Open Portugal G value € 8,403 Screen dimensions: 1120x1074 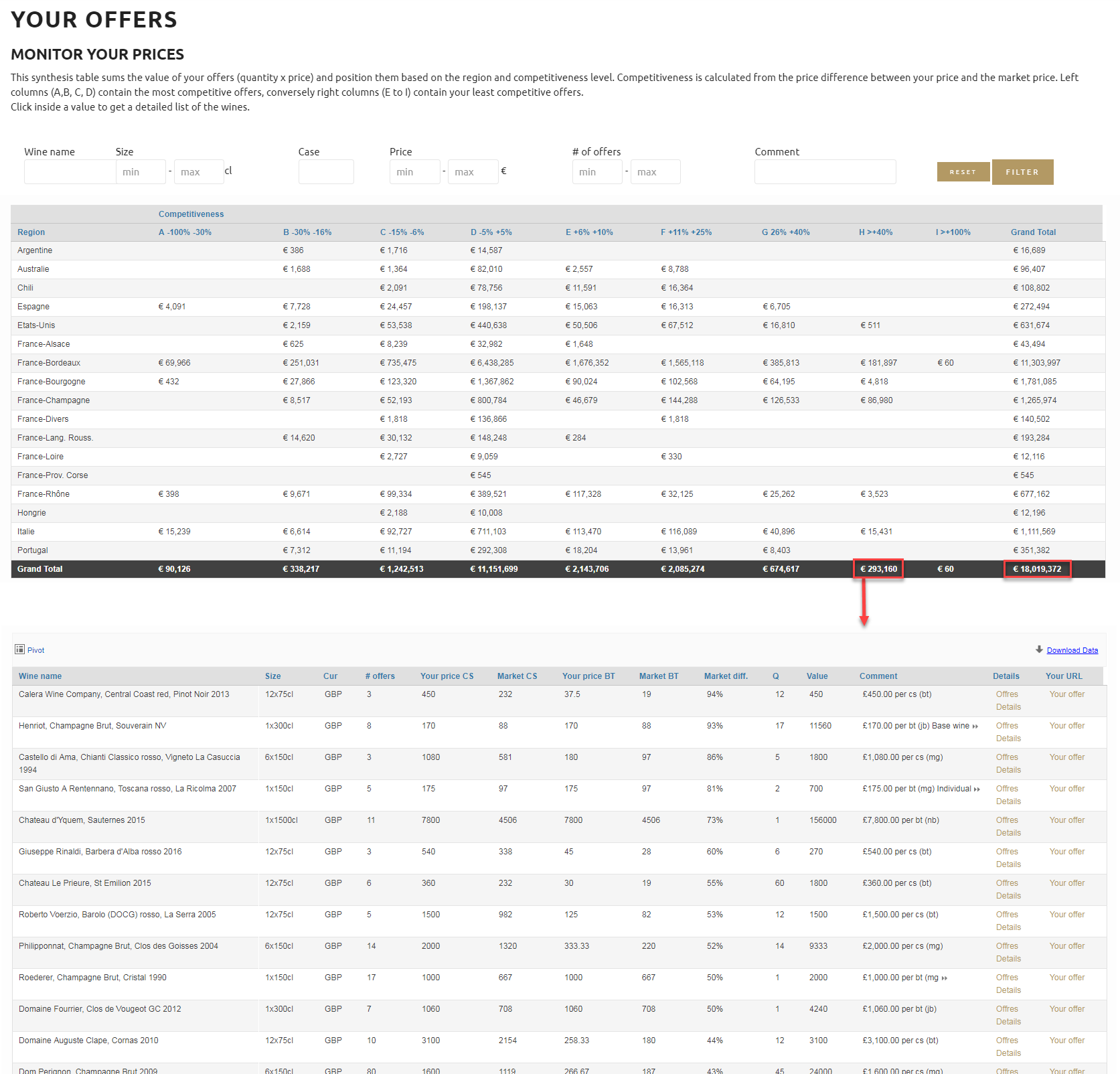[x=777, y=550]
